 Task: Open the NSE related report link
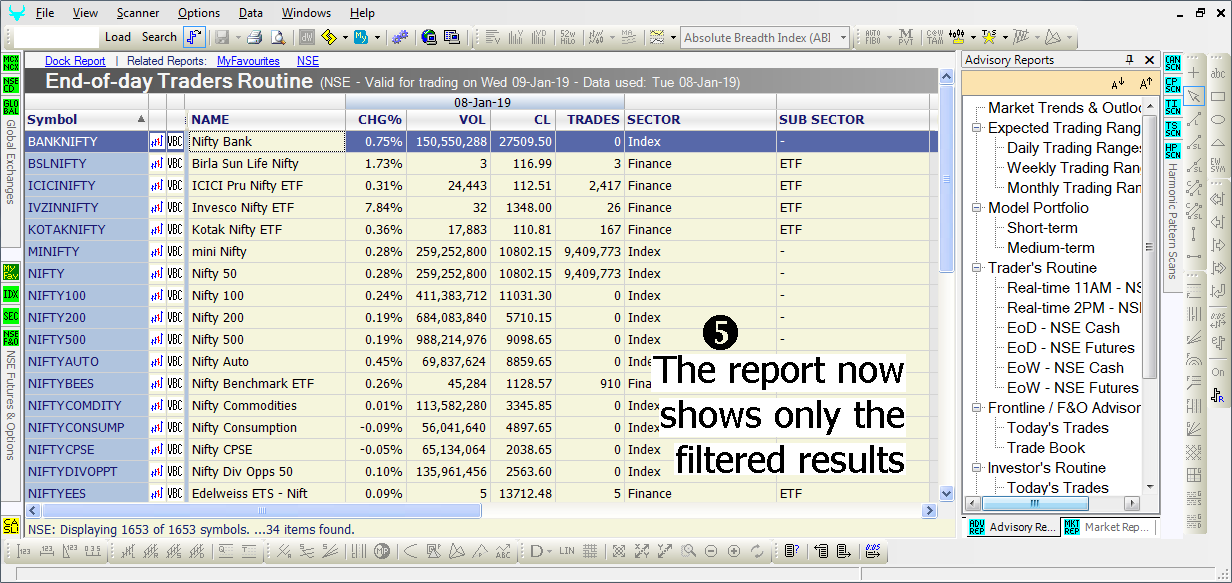pyautogui.click(x=308, y=61)
